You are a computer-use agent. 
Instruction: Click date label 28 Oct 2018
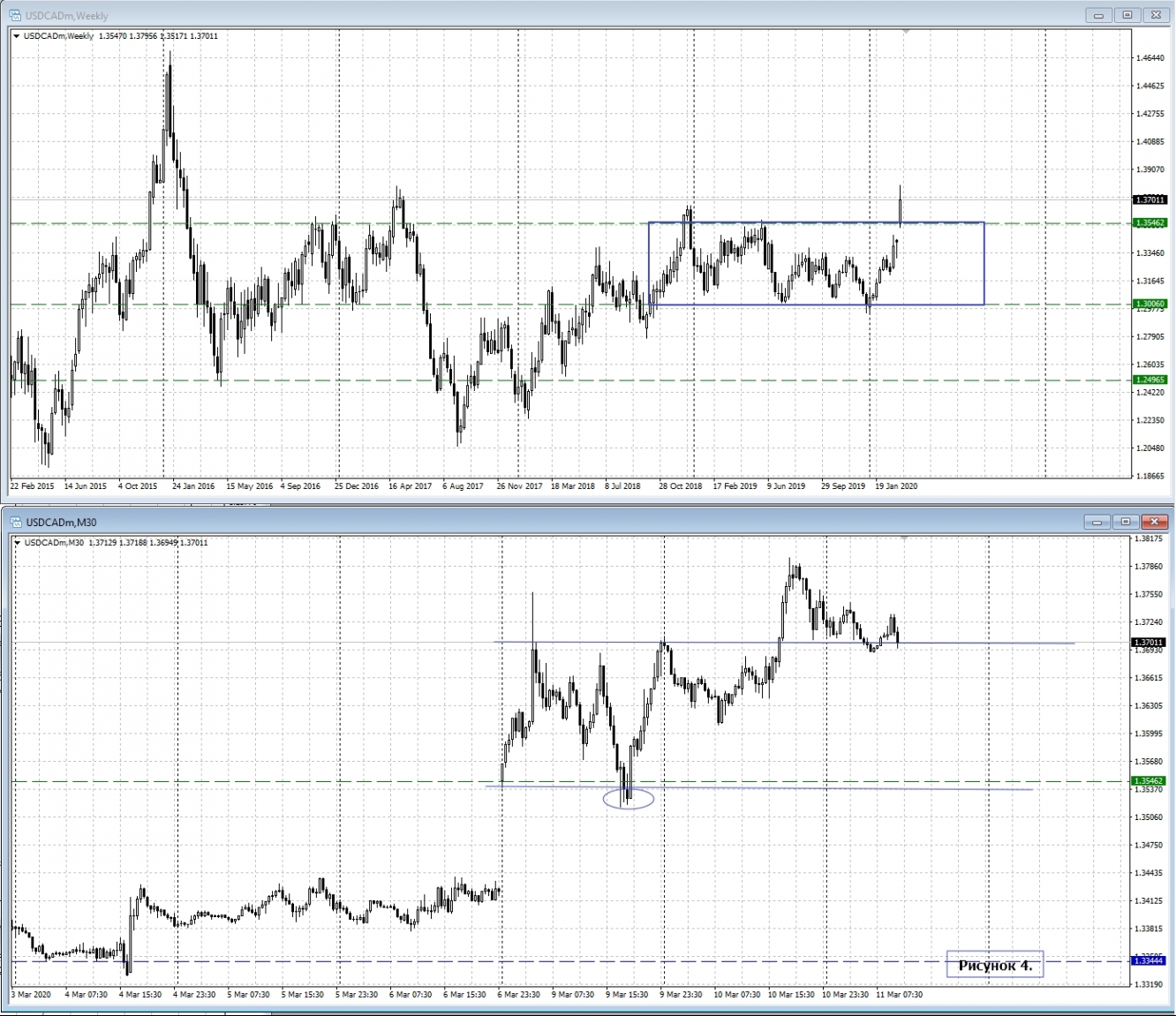click(681, 486)
